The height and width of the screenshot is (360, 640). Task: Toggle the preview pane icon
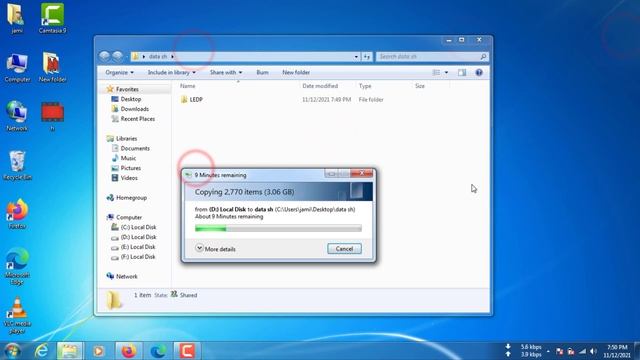[x=462, y=72]
